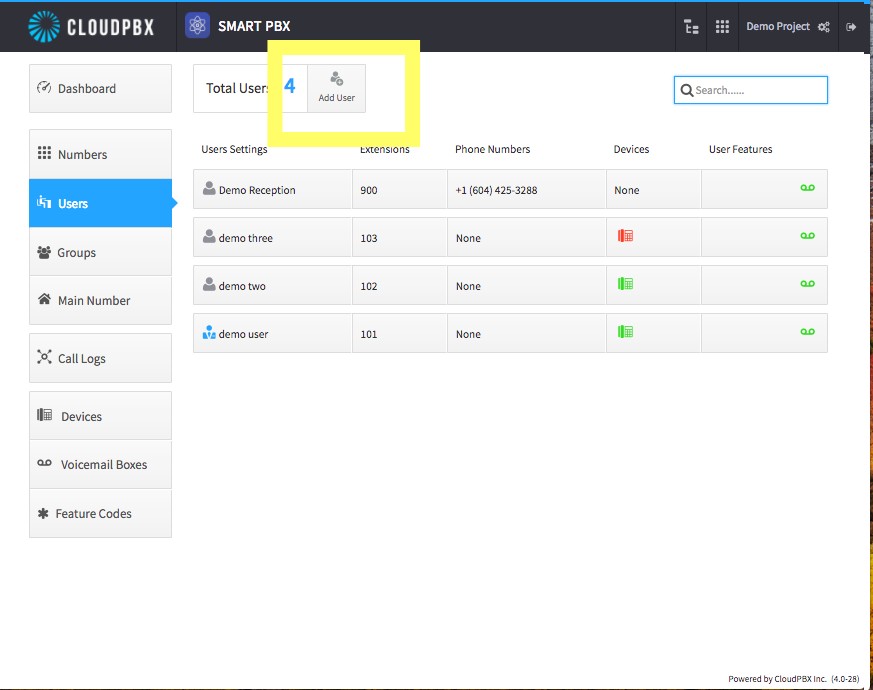
Task: Open Voicemail Boxes section
Action: point(100,464)
